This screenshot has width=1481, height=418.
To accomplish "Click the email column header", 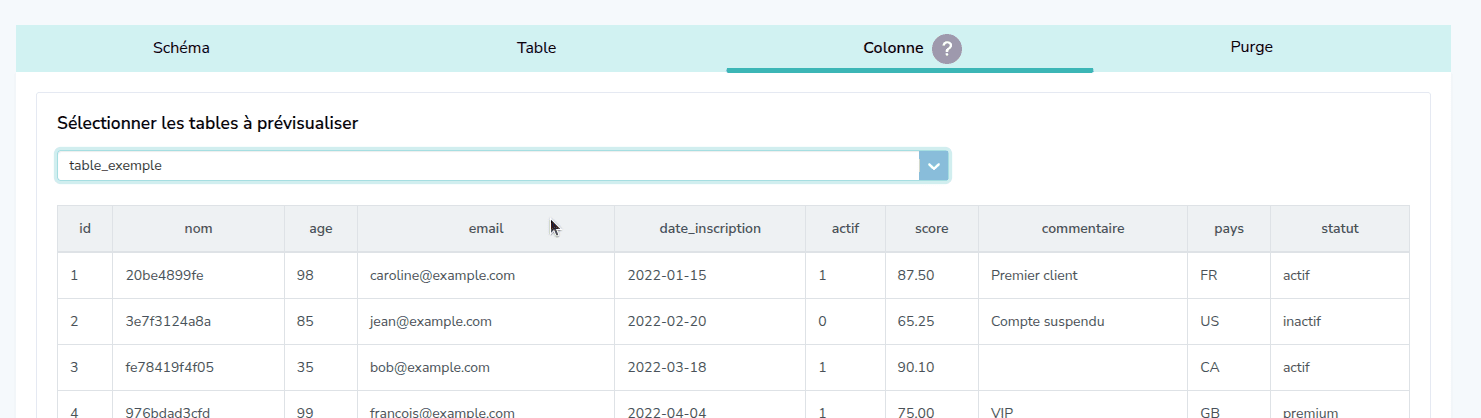I will click(485, 229).
